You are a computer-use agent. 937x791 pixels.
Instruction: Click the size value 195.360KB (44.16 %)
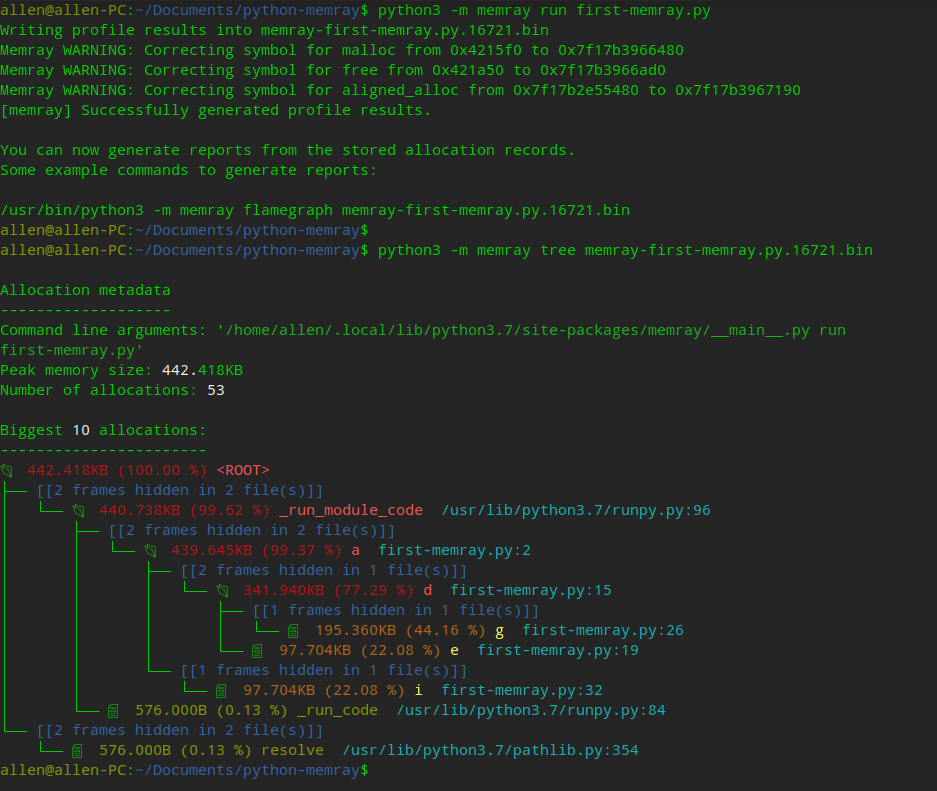pos(400,630)
